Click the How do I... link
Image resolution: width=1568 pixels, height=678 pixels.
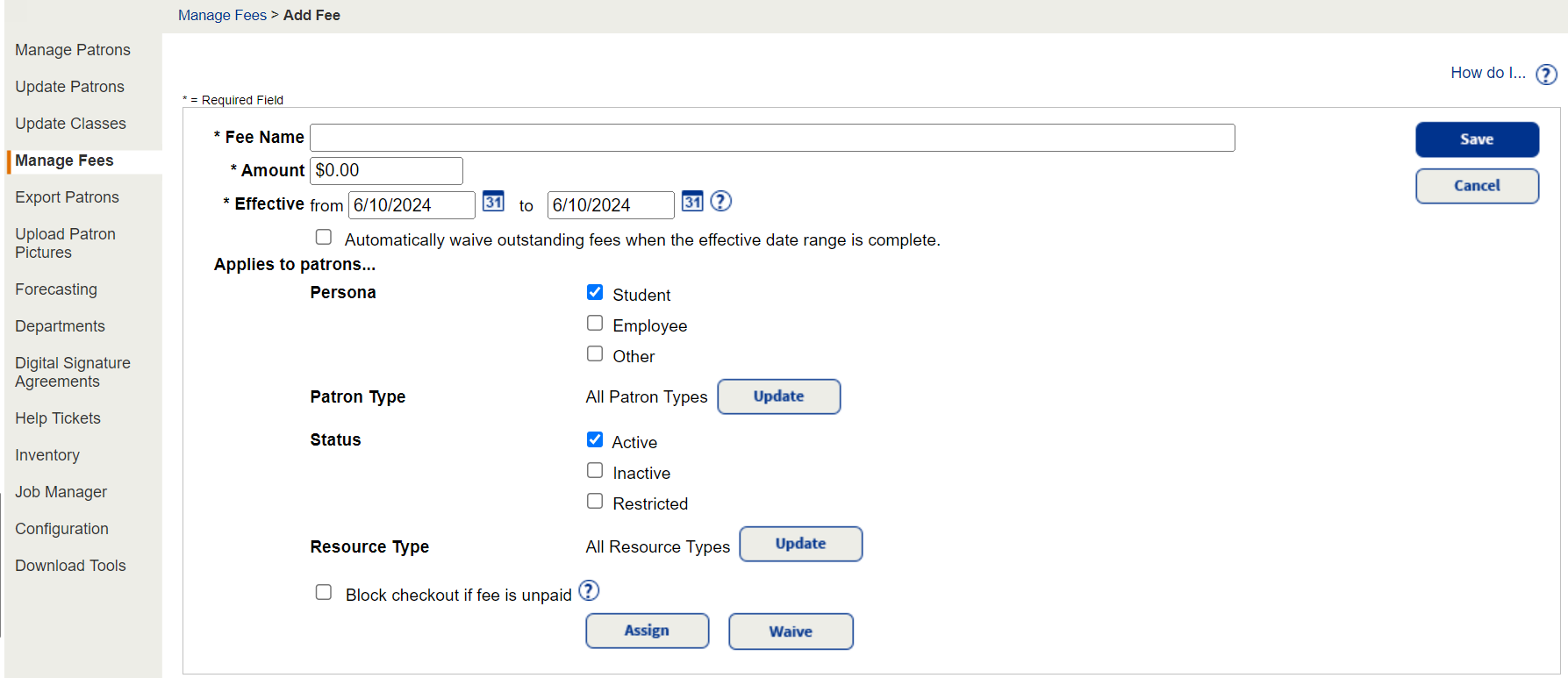(x=1488, y=73)
